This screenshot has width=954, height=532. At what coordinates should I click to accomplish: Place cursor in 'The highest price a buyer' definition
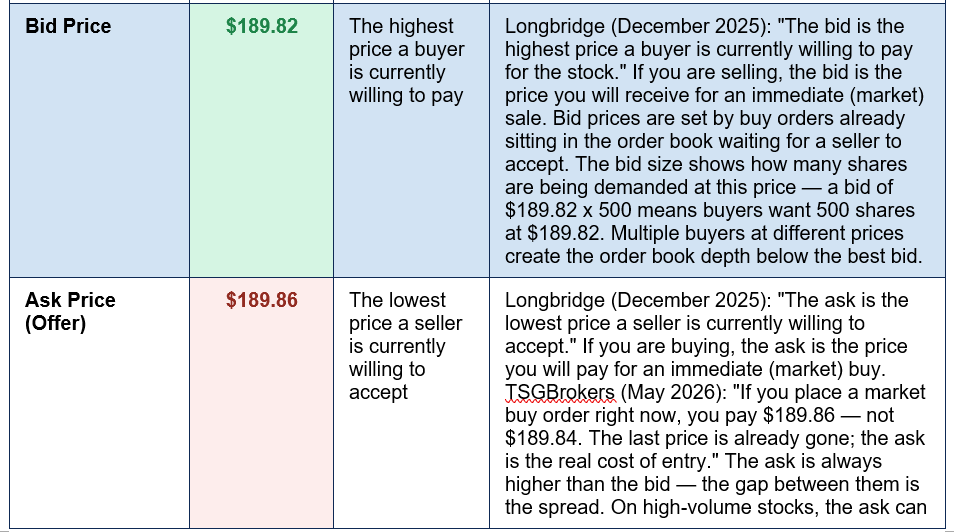click(x=406, y=60)
